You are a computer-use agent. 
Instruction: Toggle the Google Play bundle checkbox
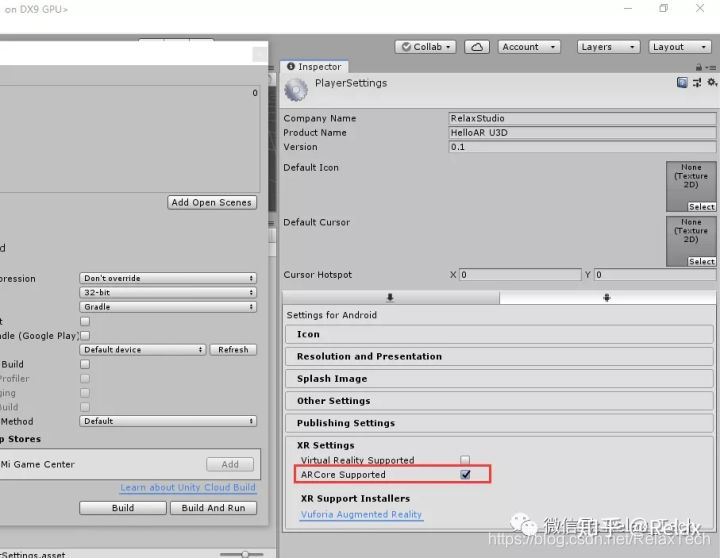85,336
